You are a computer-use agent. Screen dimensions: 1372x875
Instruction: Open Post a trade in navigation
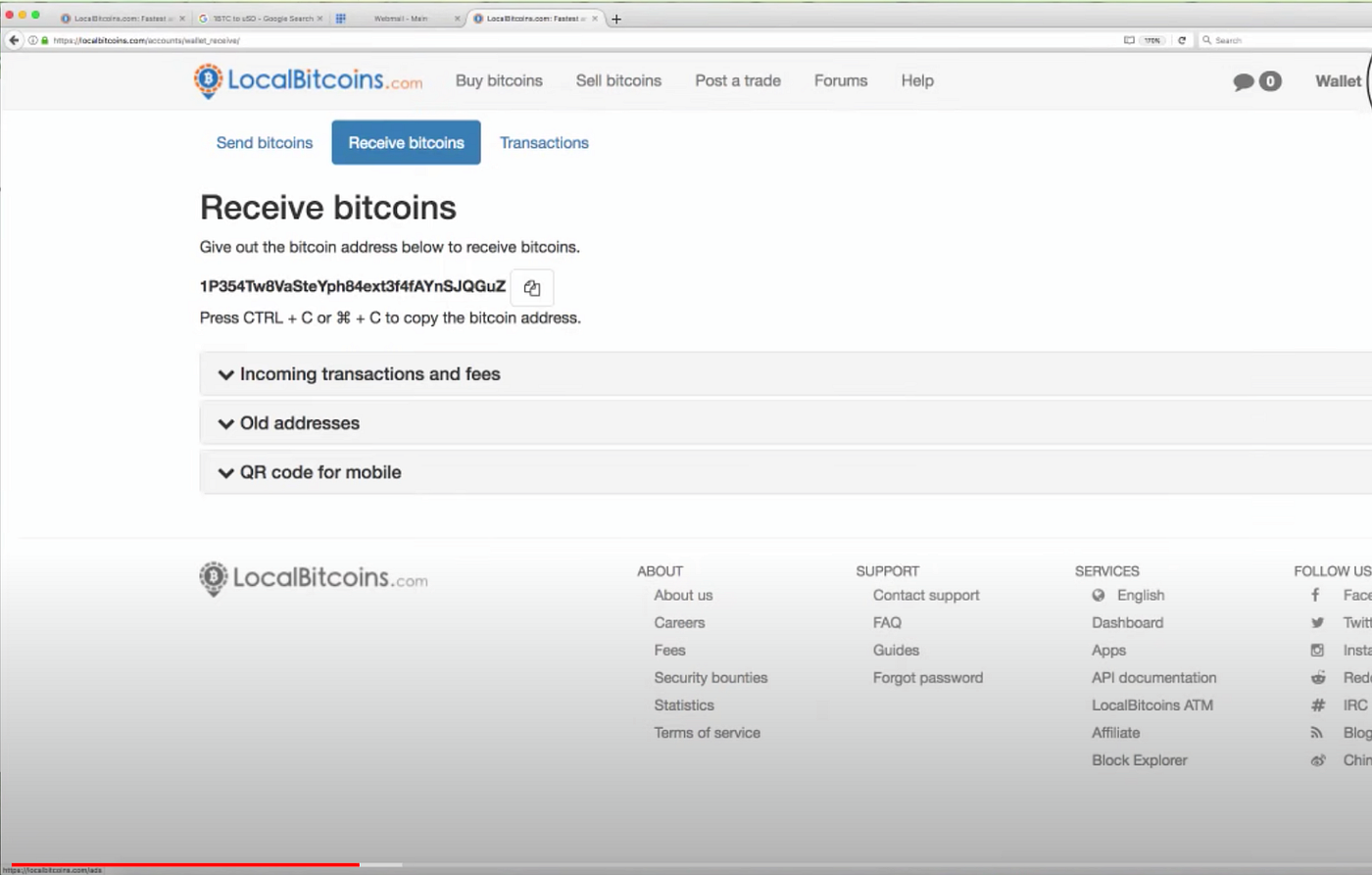point(738,81)
